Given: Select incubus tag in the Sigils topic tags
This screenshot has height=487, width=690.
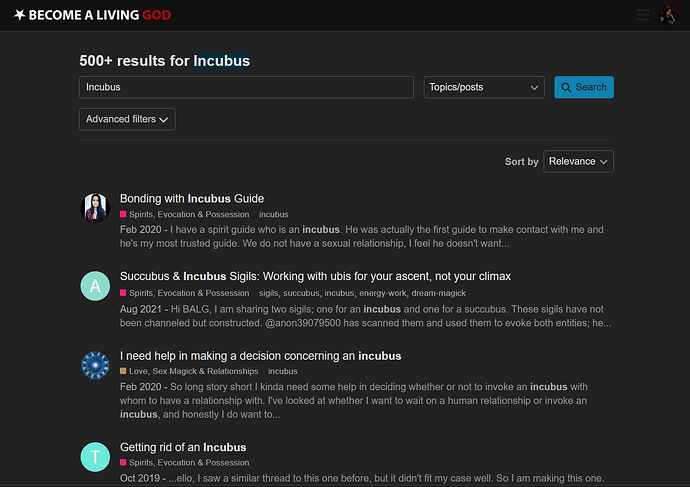Looking at the screenshot, I should (x=339, y=293).
